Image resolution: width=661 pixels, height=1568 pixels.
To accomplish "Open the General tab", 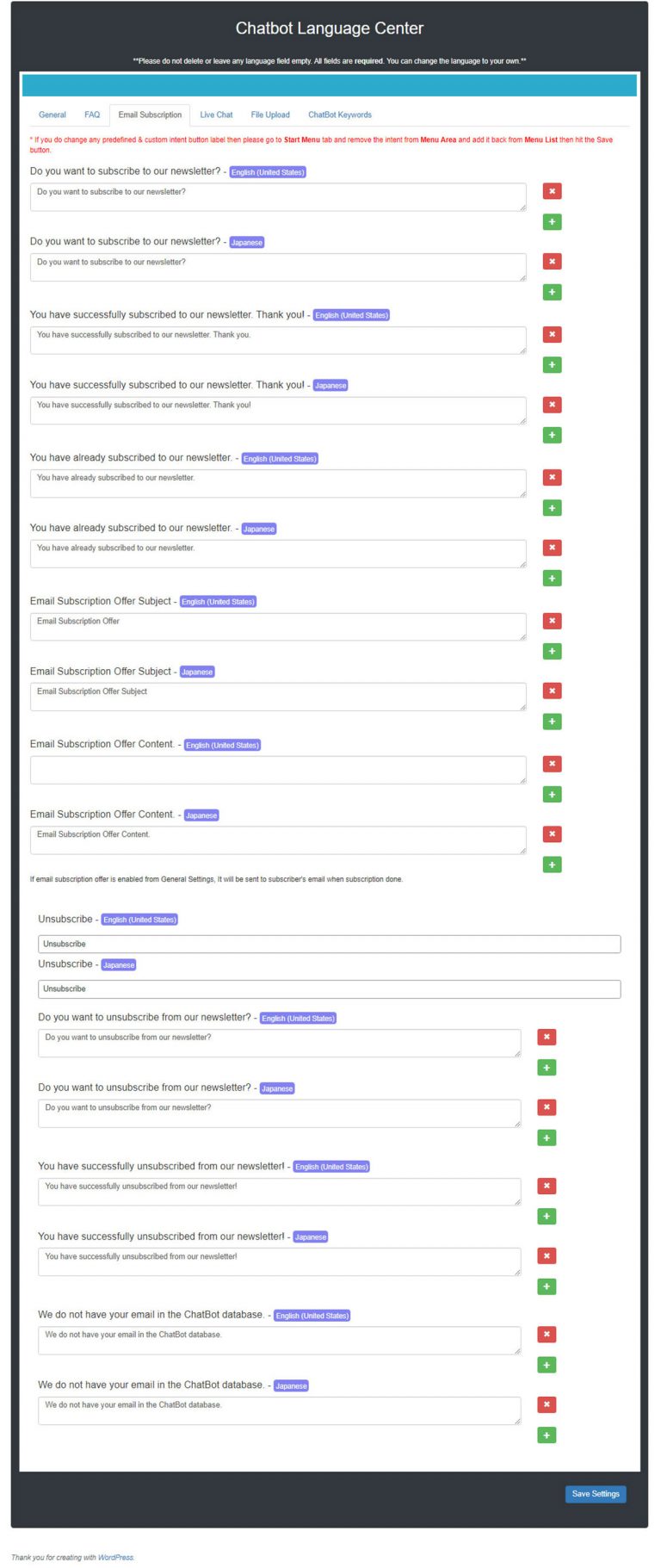I will (x=53, y=115).
